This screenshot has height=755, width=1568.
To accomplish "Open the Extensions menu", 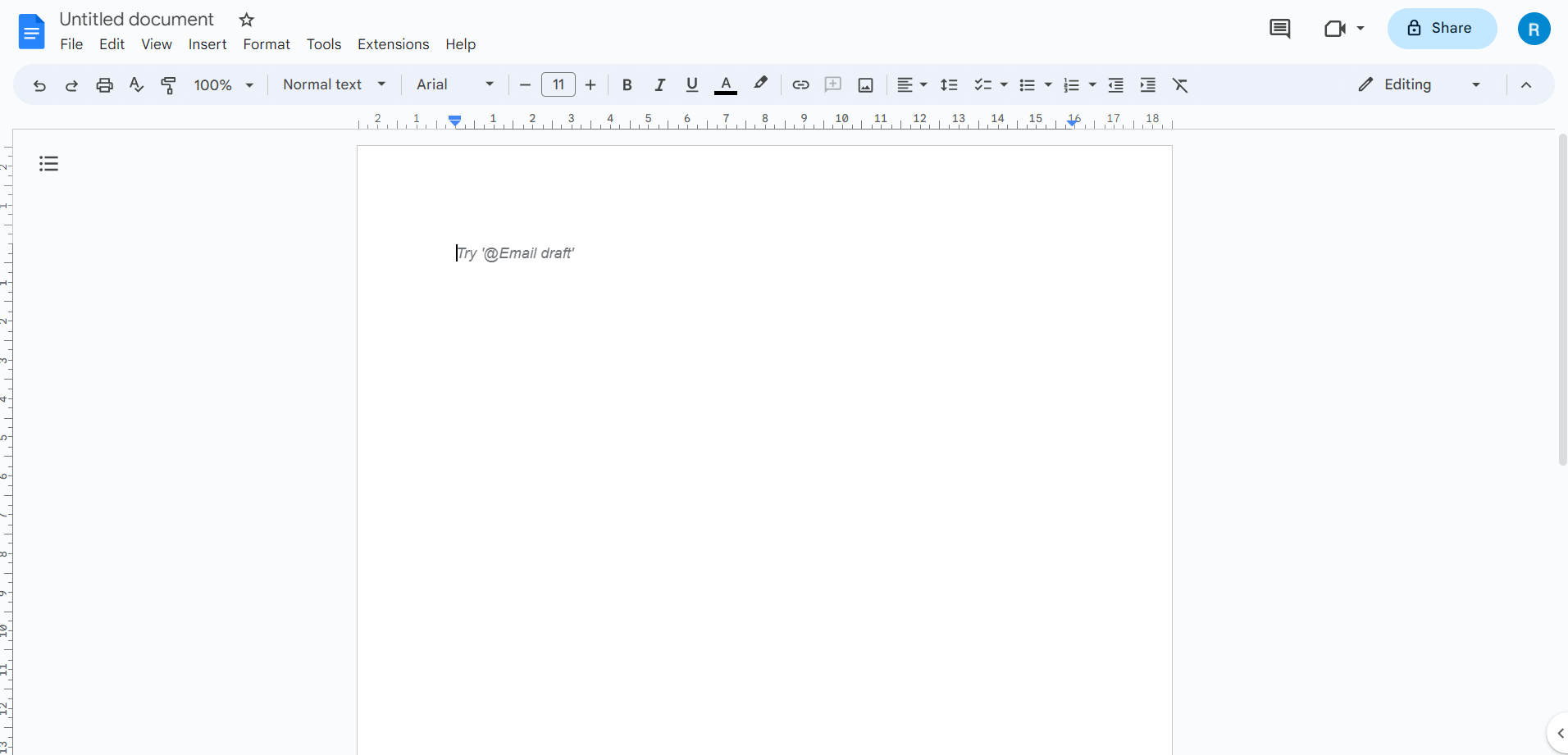I will [394, 44].
